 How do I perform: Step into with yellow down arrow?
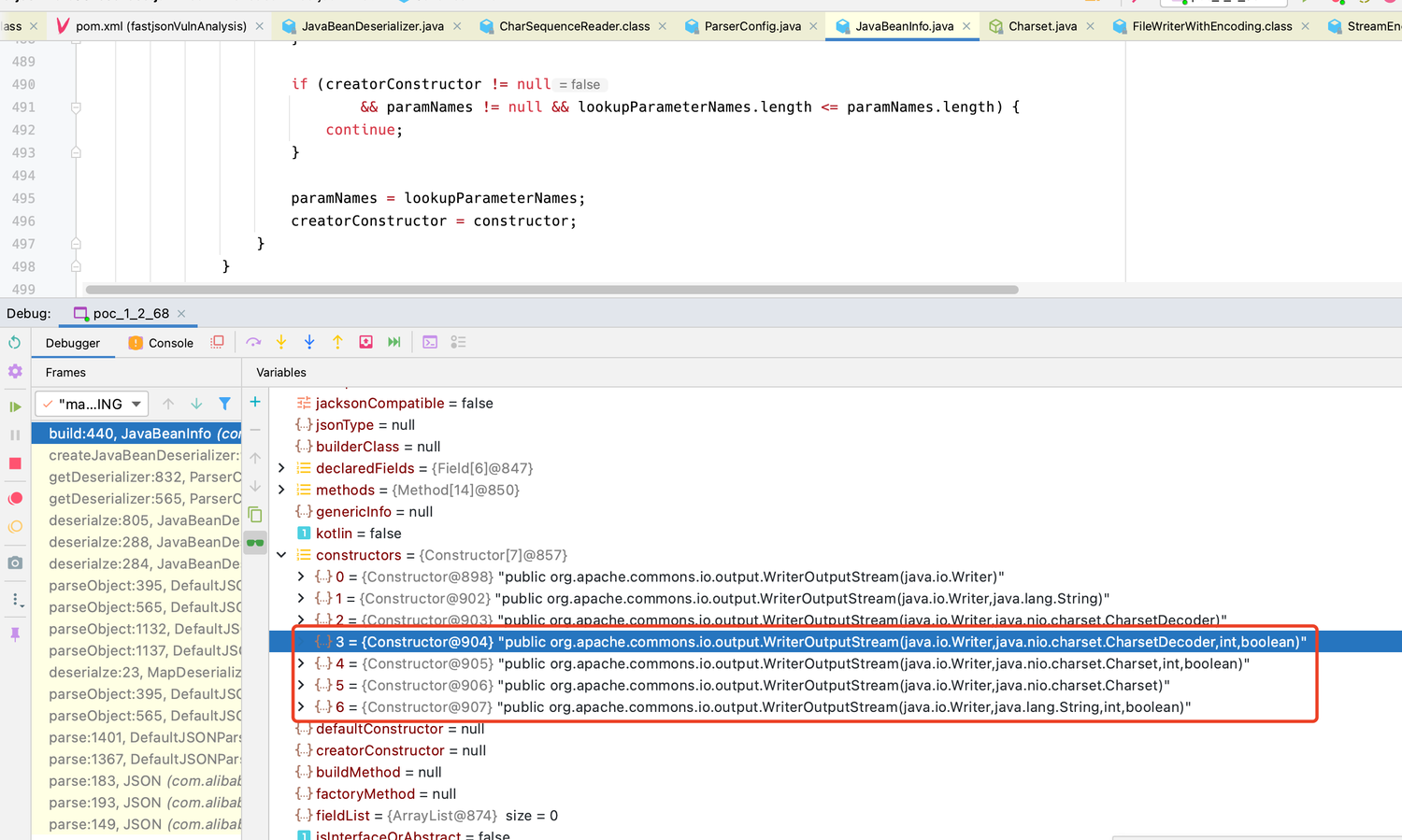281,343
